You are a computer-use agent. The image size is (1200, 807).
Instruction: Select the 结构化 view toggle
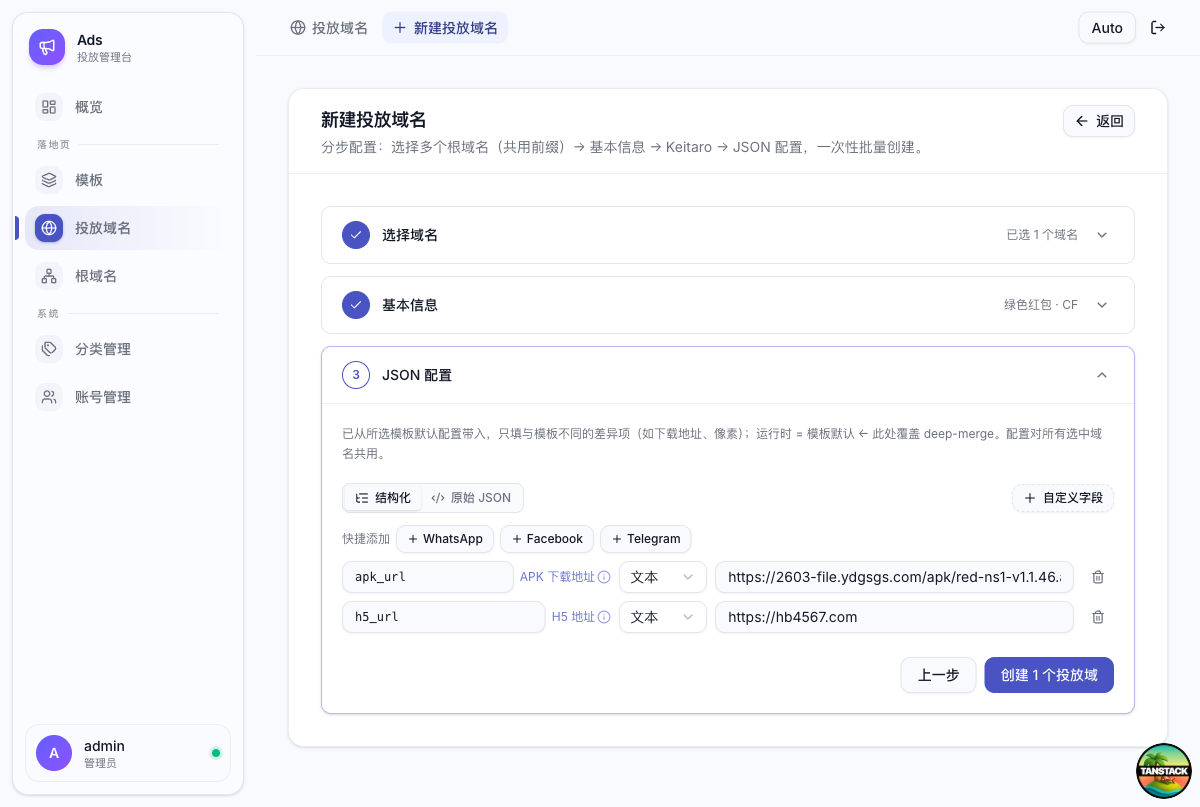pyautogui.click(x=383, y=498)
